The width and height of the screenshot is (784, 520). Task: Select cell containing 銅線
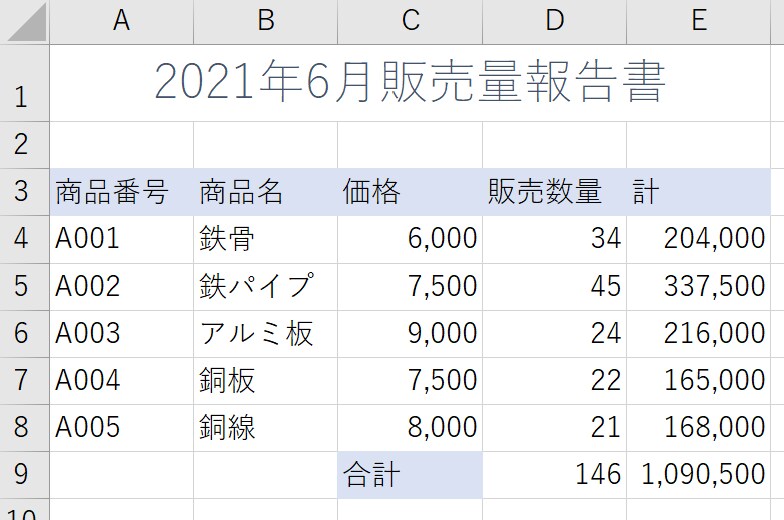click(x=266, y=428)
